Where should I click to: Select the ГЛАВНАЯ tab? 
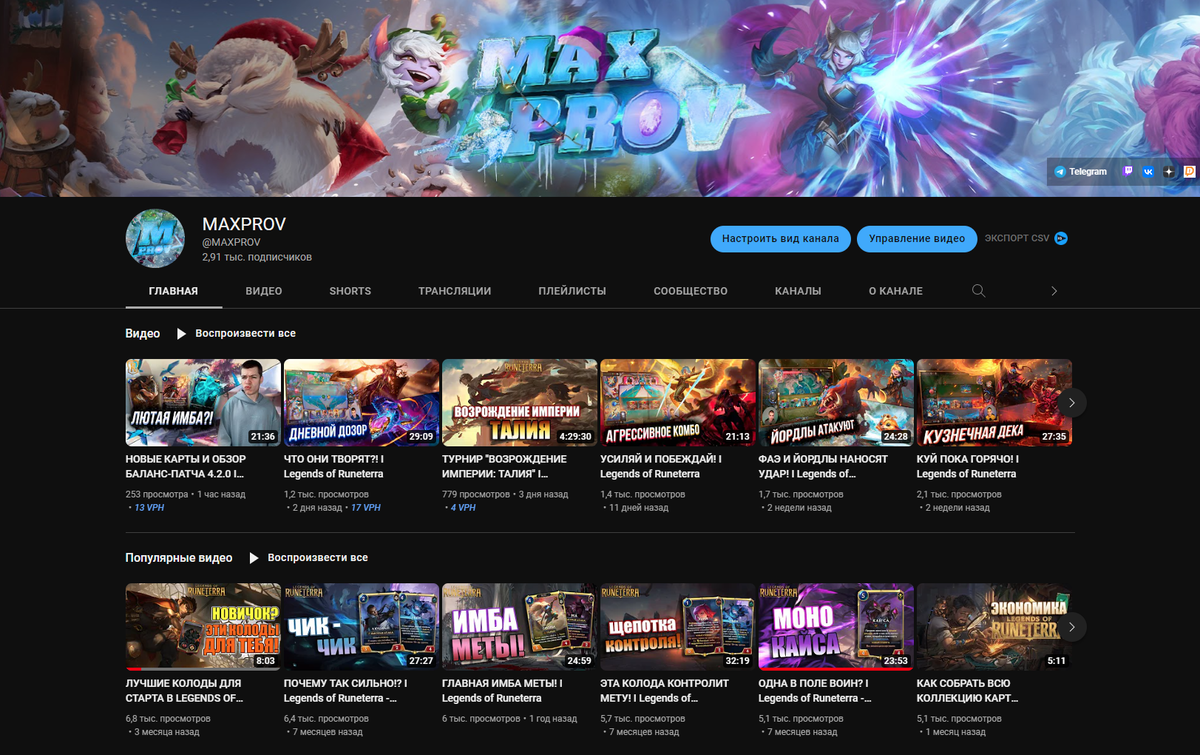173,291
